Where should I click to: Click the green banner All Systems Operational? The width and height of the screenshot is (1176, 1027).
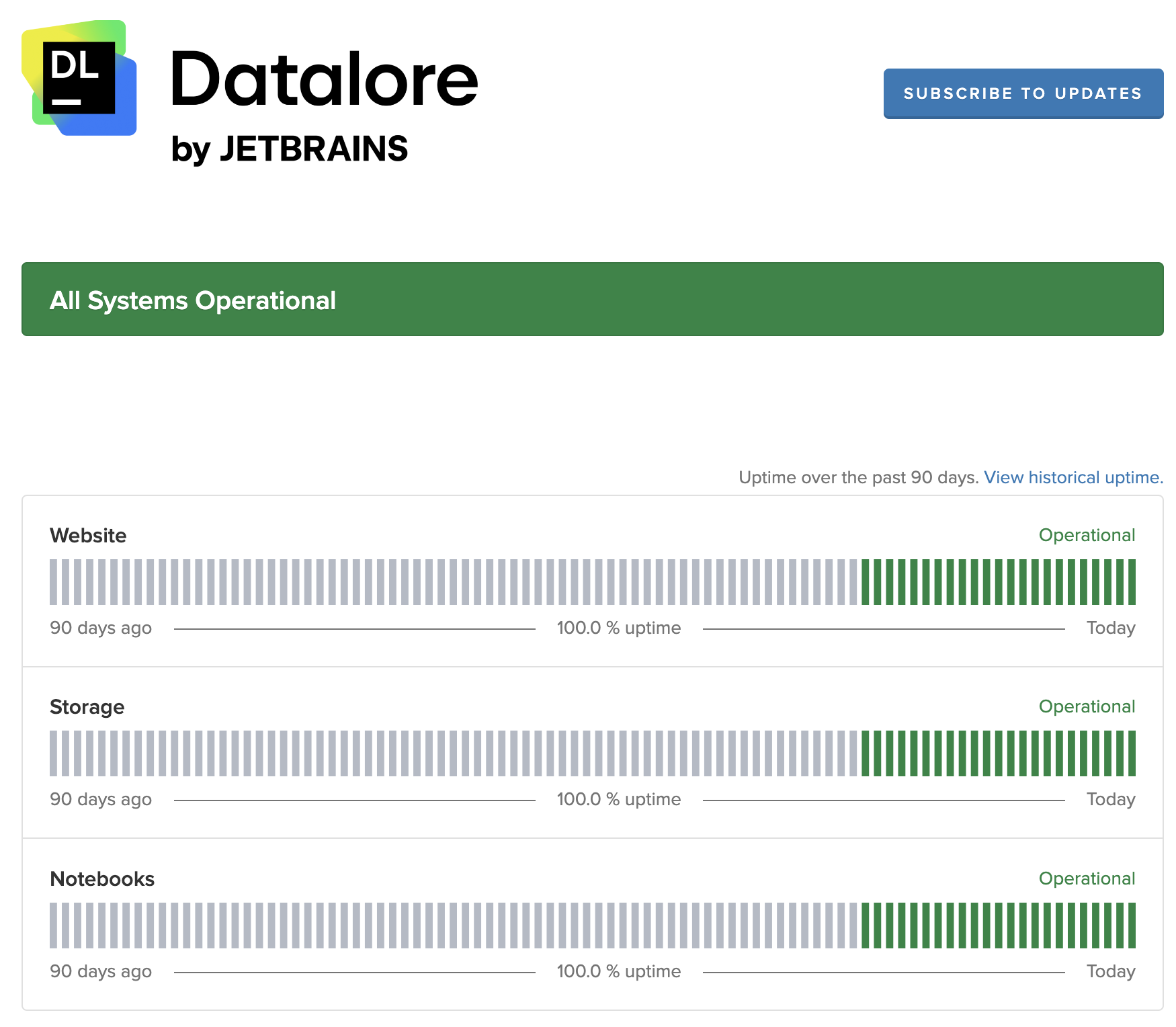(192, 300)
